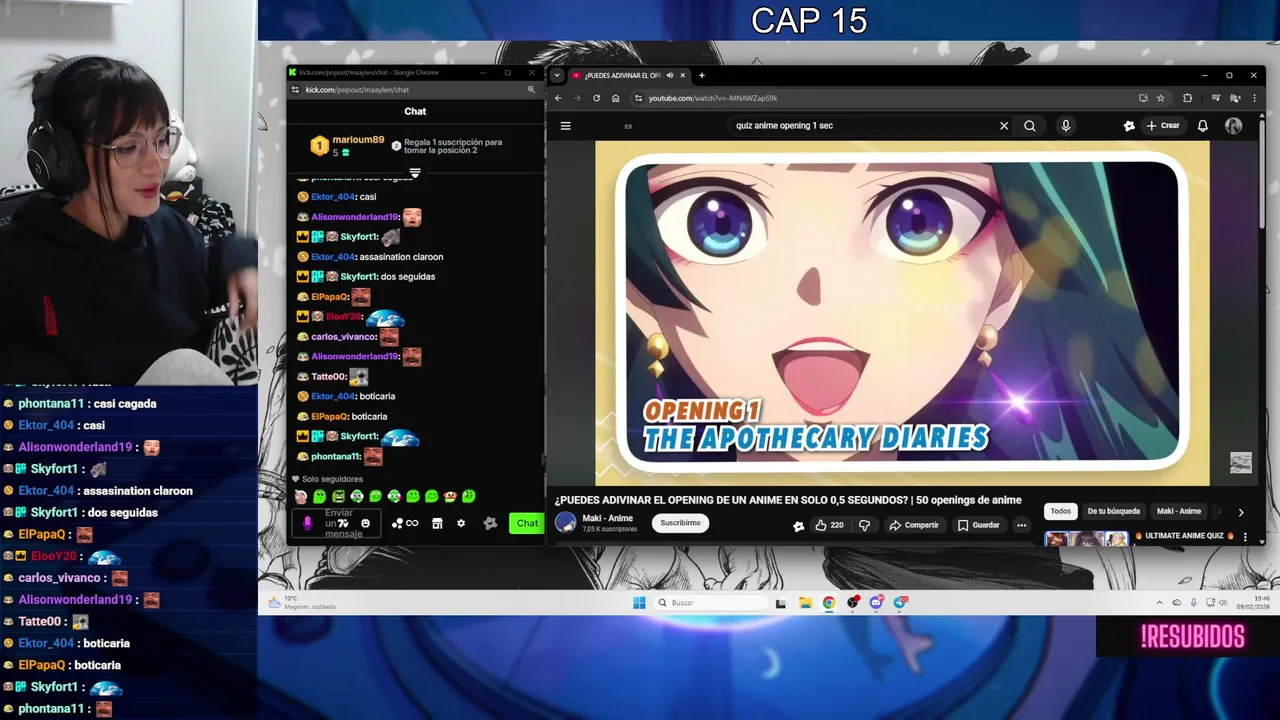Dislike the YouTube video
Screen dimensions: 1280x720
tap(864, 525)
